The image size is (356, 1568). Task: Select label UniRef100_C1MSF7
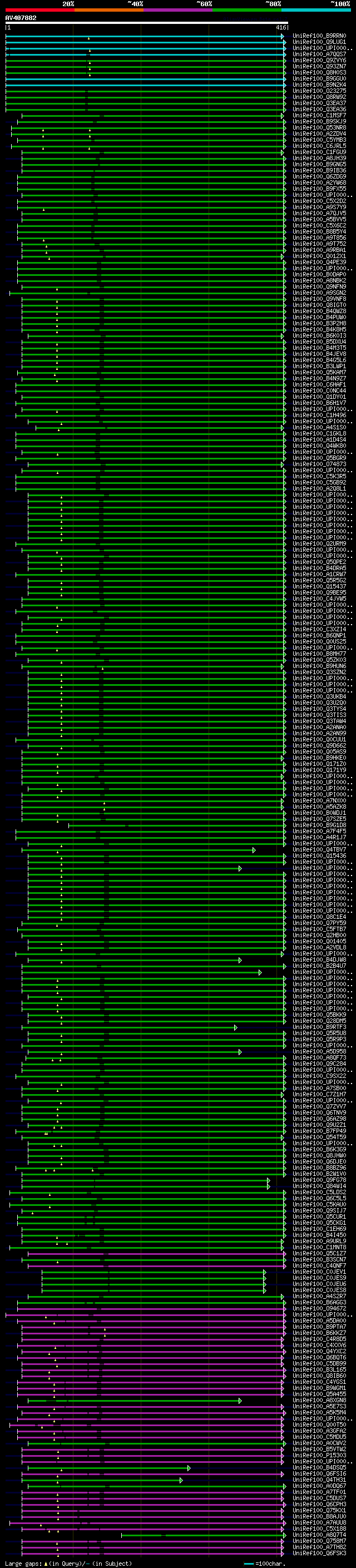click(x=319, y=115)
